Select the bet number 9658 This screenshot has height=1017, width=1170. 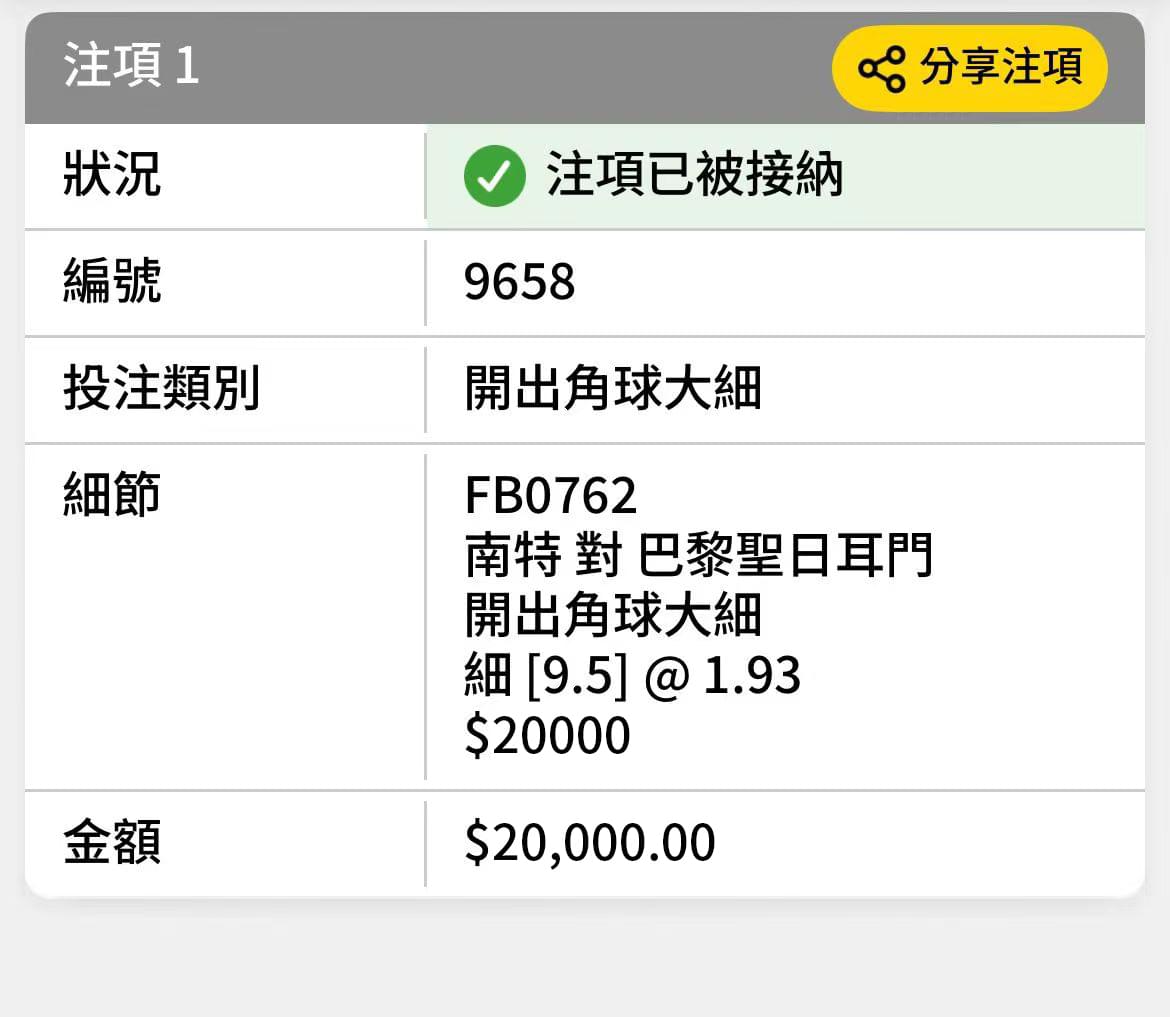(x=519, y=282)
